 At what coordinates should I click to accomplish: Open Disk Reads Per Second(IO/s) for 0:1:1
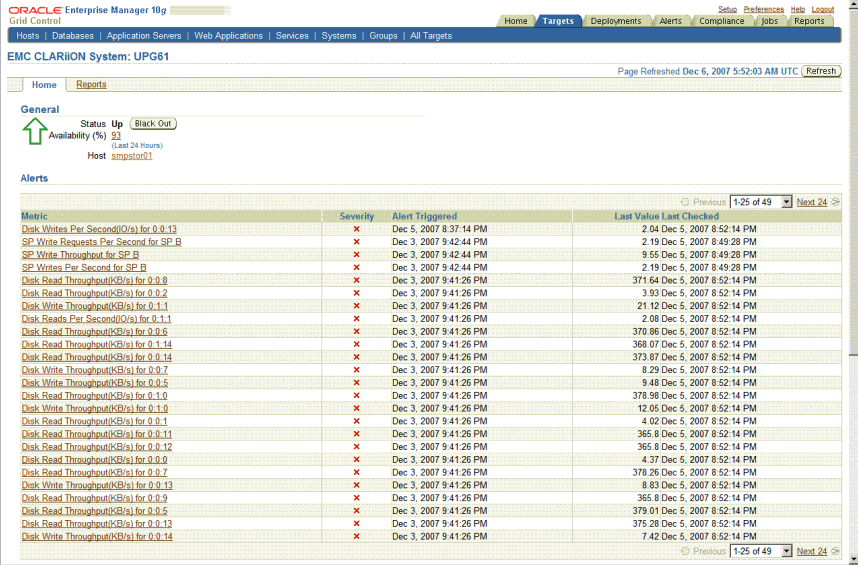click(x=96, y=318)
